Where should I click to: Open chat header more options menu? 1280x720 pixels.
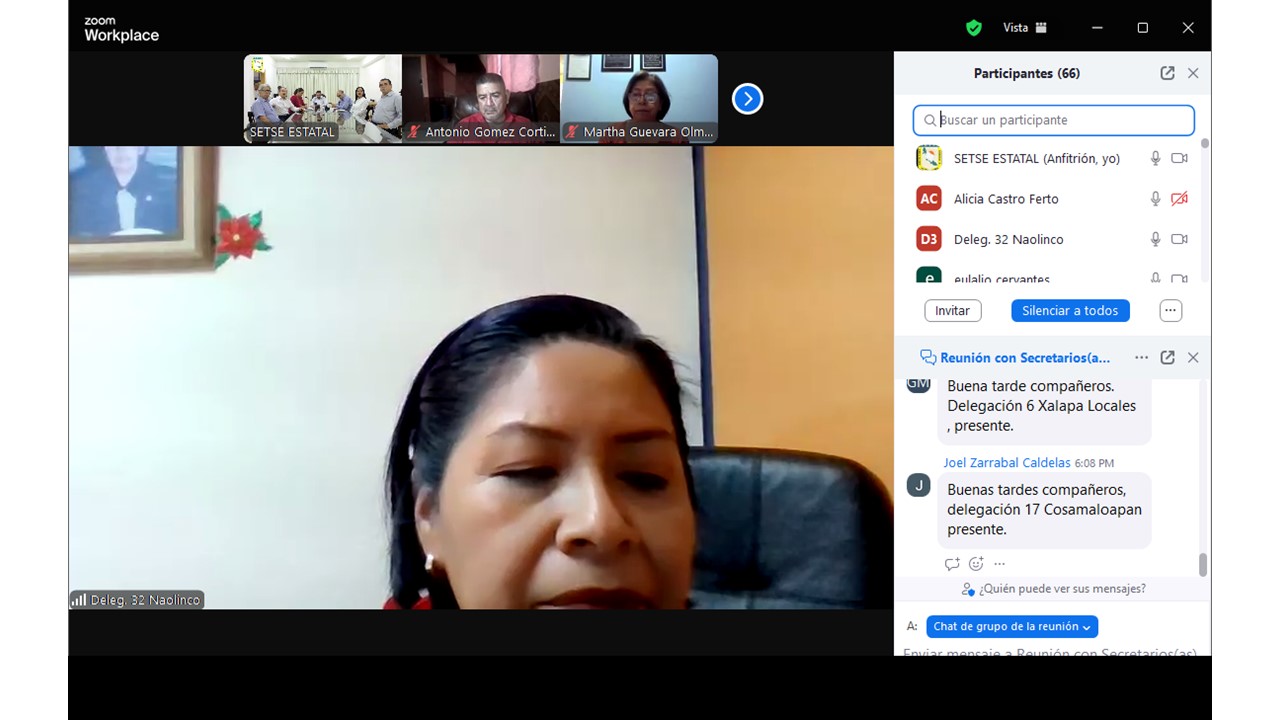click(1141, 357)
